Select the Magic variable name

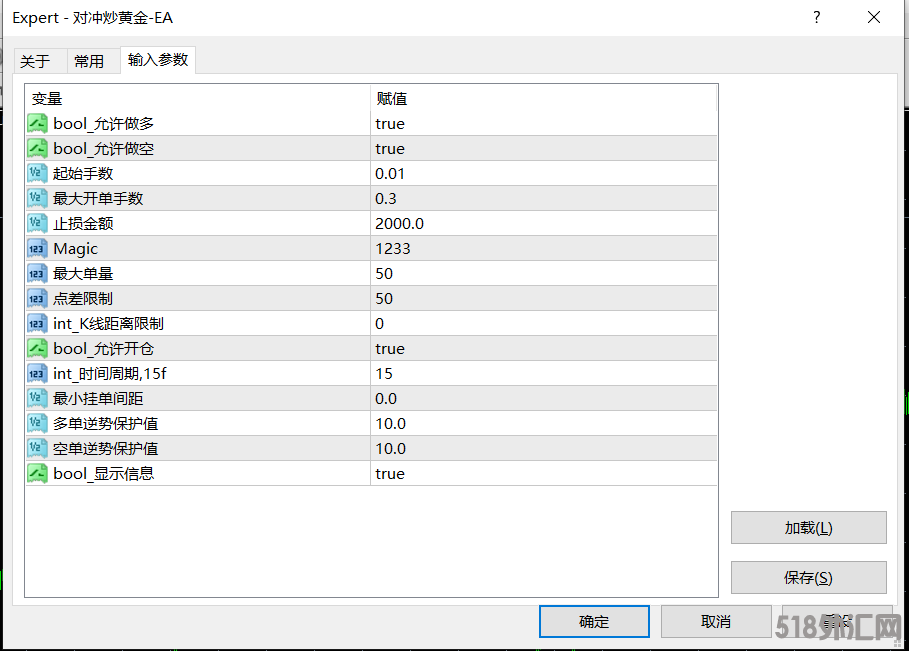pyautogui.click(x=75, y=249)
